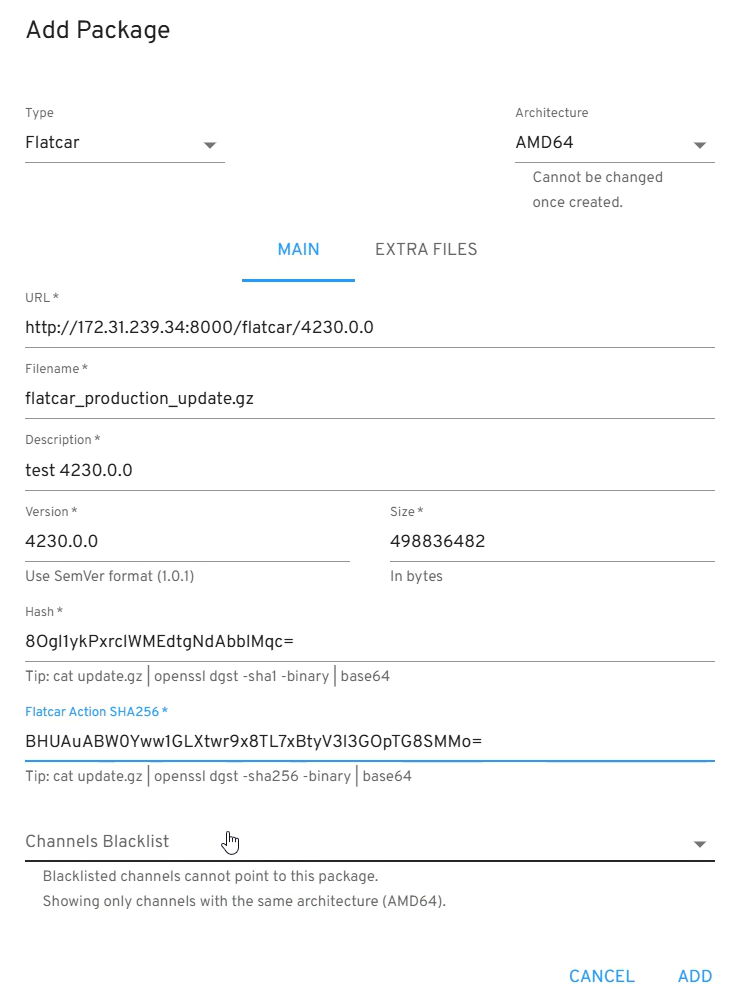Click the Version input field
The width and height of the screenshot is (738, 1000).
point(186,541)
